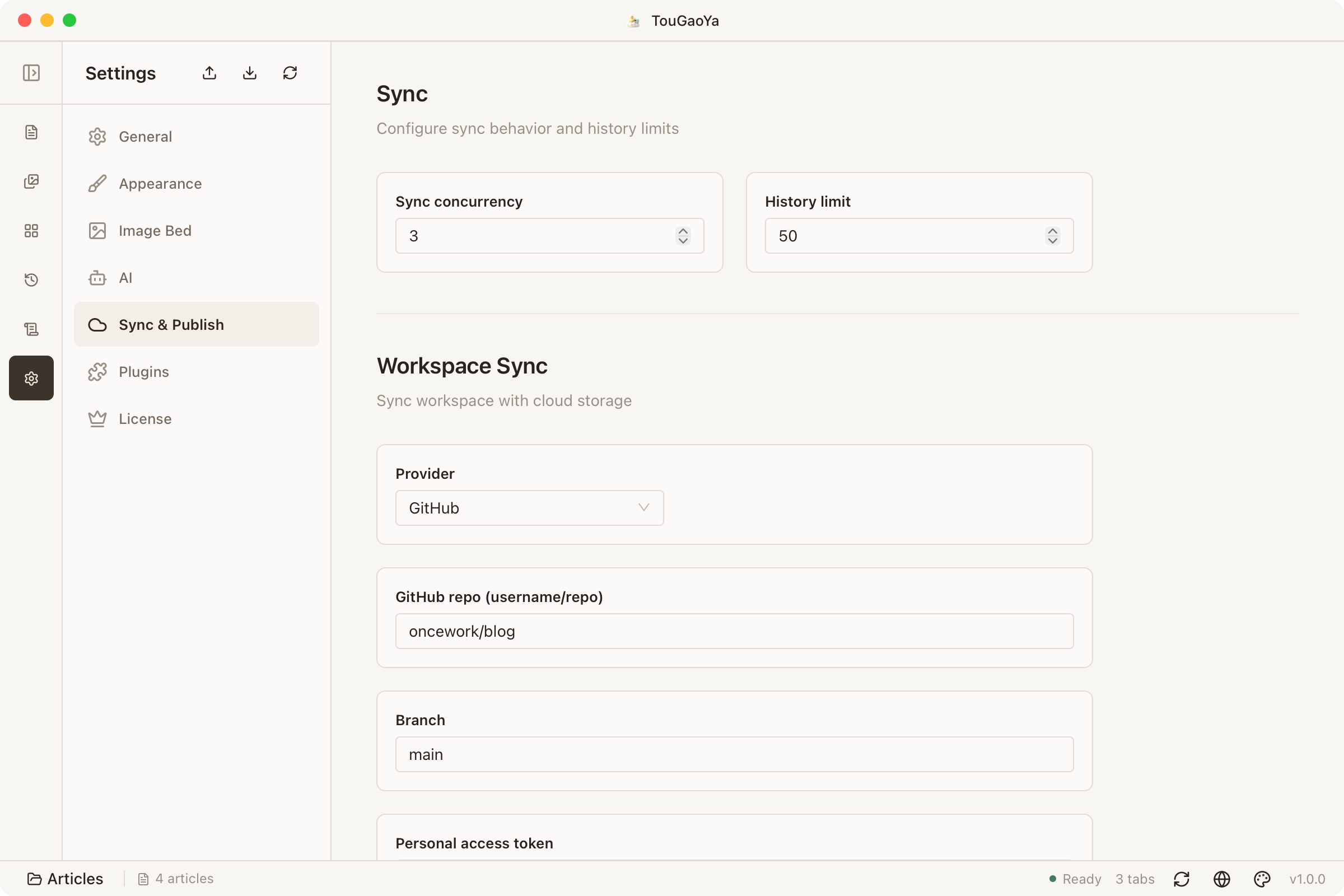This screenshot has width=1344, height=896.
Task: Click the sync icon in status bar
Action: click(x=1182, y=879)
